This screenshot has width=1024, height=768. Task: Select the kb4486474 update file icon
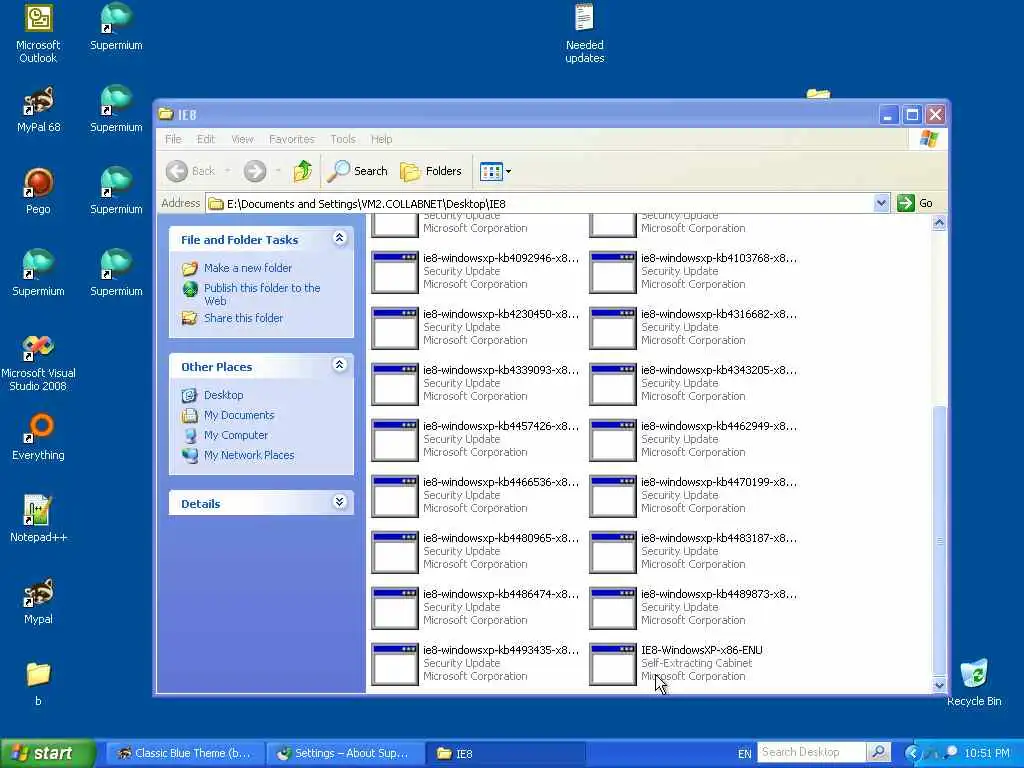click(395, 609)
